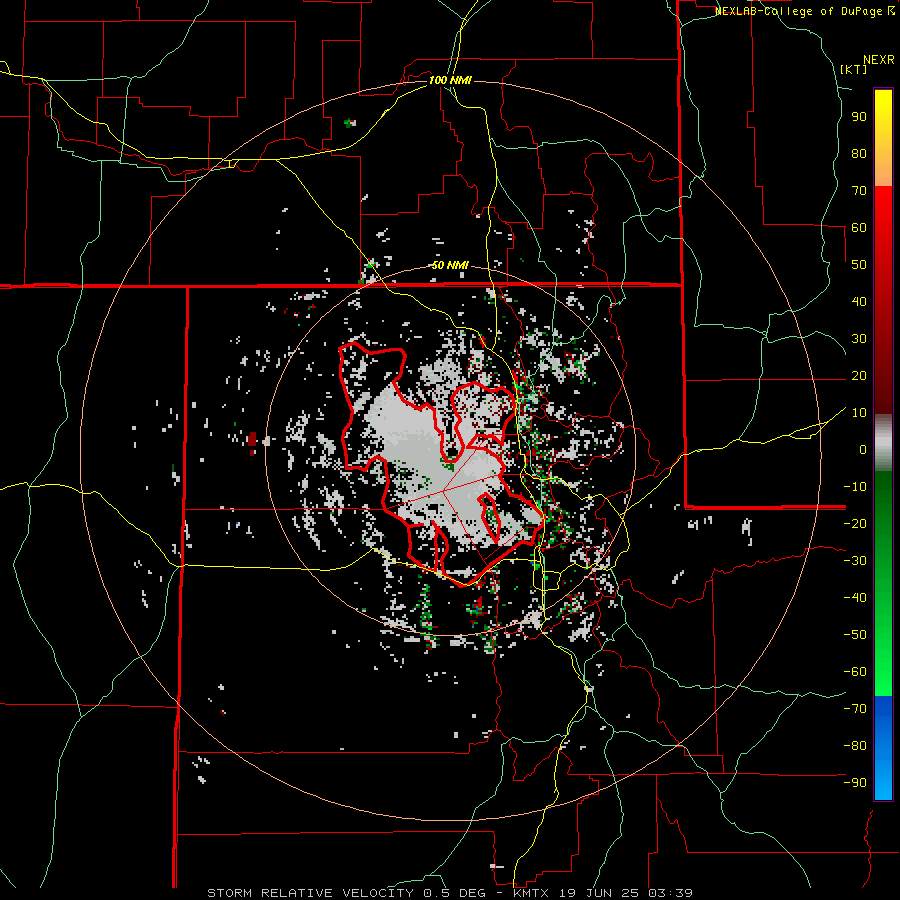Select the -70 value on the velocity scale
Image resolution: width=900 pixels, height=900 pixels.
(x=855, y=709)
